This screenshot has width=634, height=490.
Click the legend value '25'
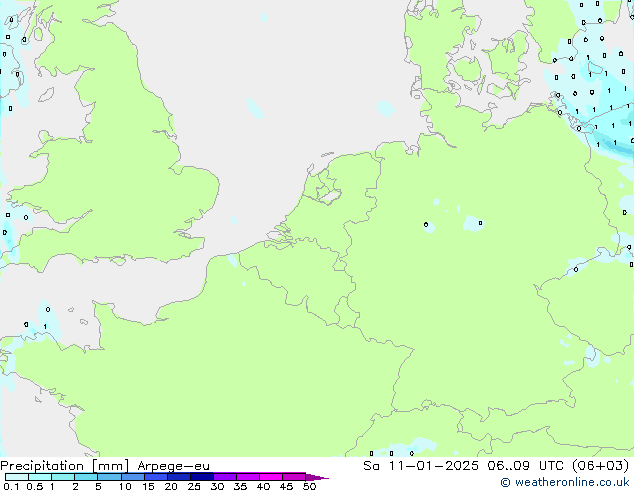(x=194, y=486)
